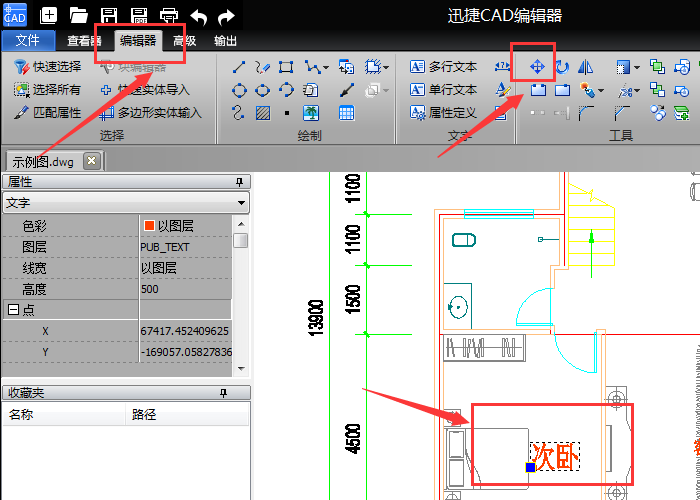Viewport: 700px width, 500px height.
Task: Click the Print icon in the title bar
Action: [169, 15]
